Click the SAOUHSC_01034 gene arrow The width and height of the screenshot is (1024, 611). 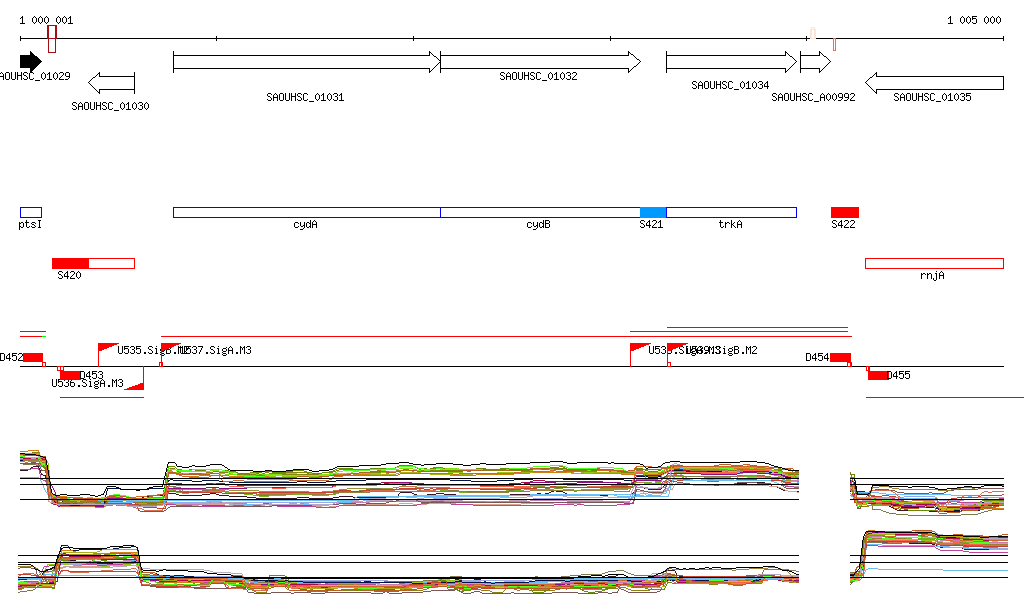[730, 62]
